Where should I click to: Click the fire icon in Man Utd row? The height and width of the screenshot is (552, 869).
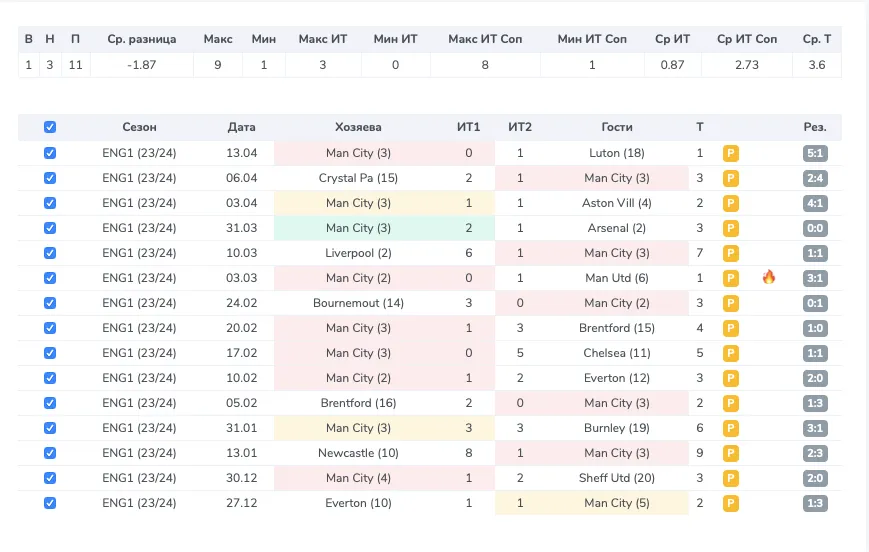pos(769,277)
